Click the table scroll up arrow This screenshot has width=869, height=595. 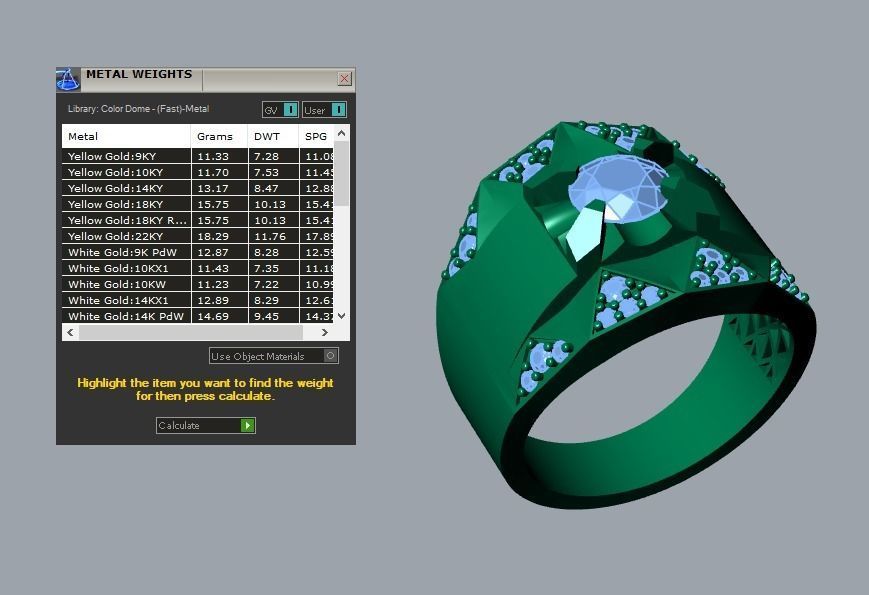[341, 133]
